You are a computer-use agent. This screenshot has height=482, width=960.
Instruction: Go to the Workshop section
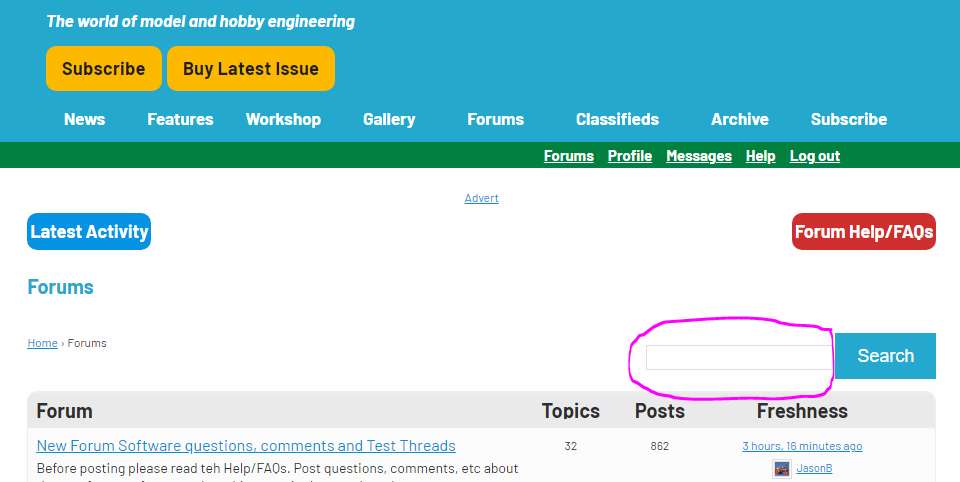[283, 119]
